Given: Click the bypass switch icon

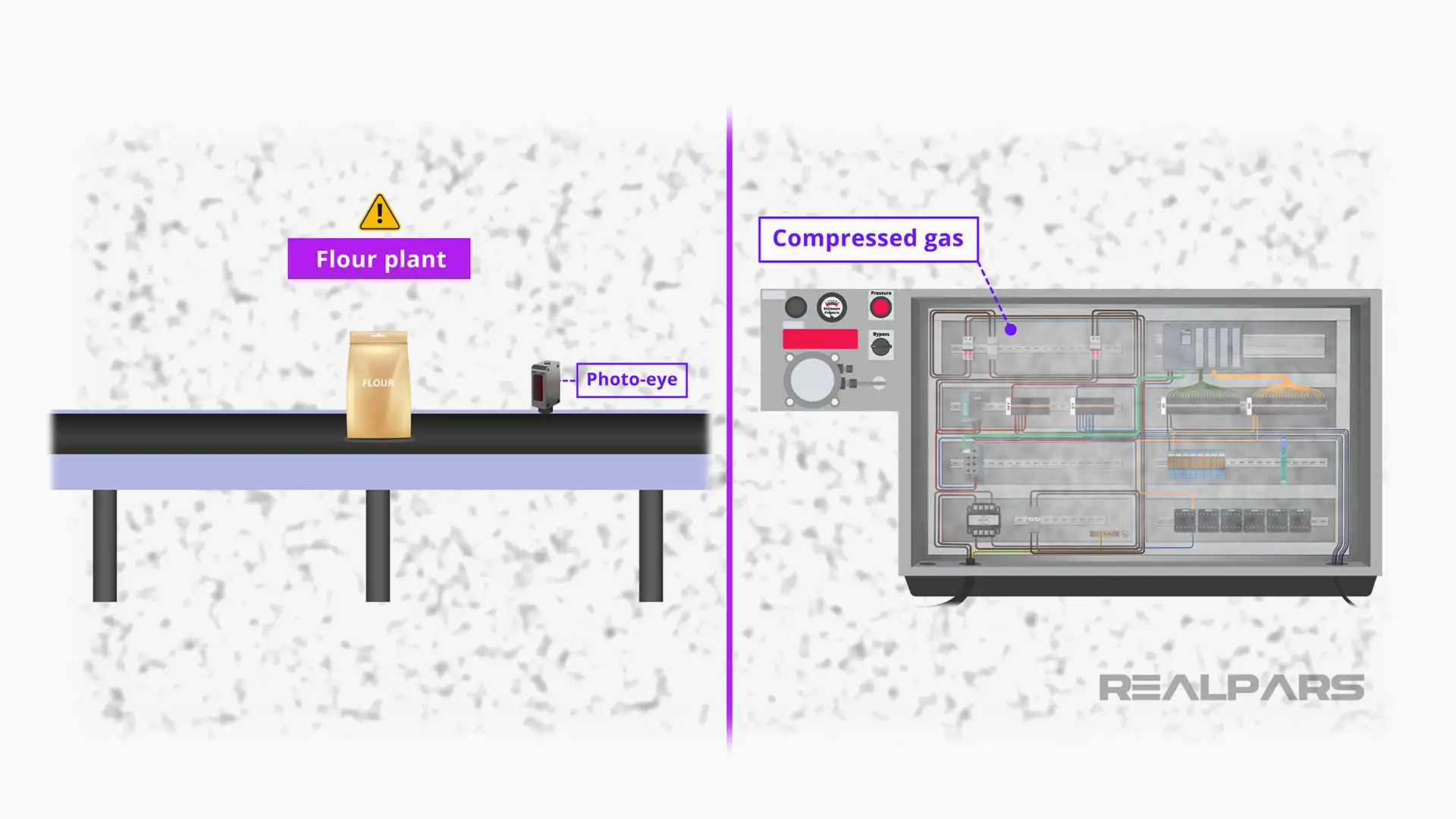Looking at the screenshot, I should point(880,347).
